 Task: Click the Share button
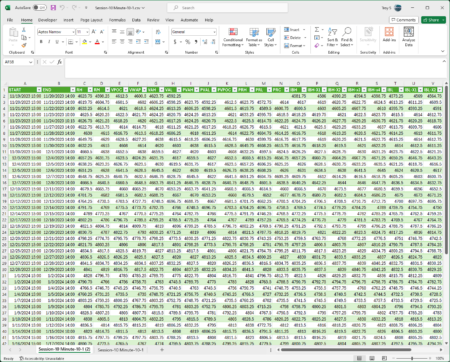click(433, 20)
